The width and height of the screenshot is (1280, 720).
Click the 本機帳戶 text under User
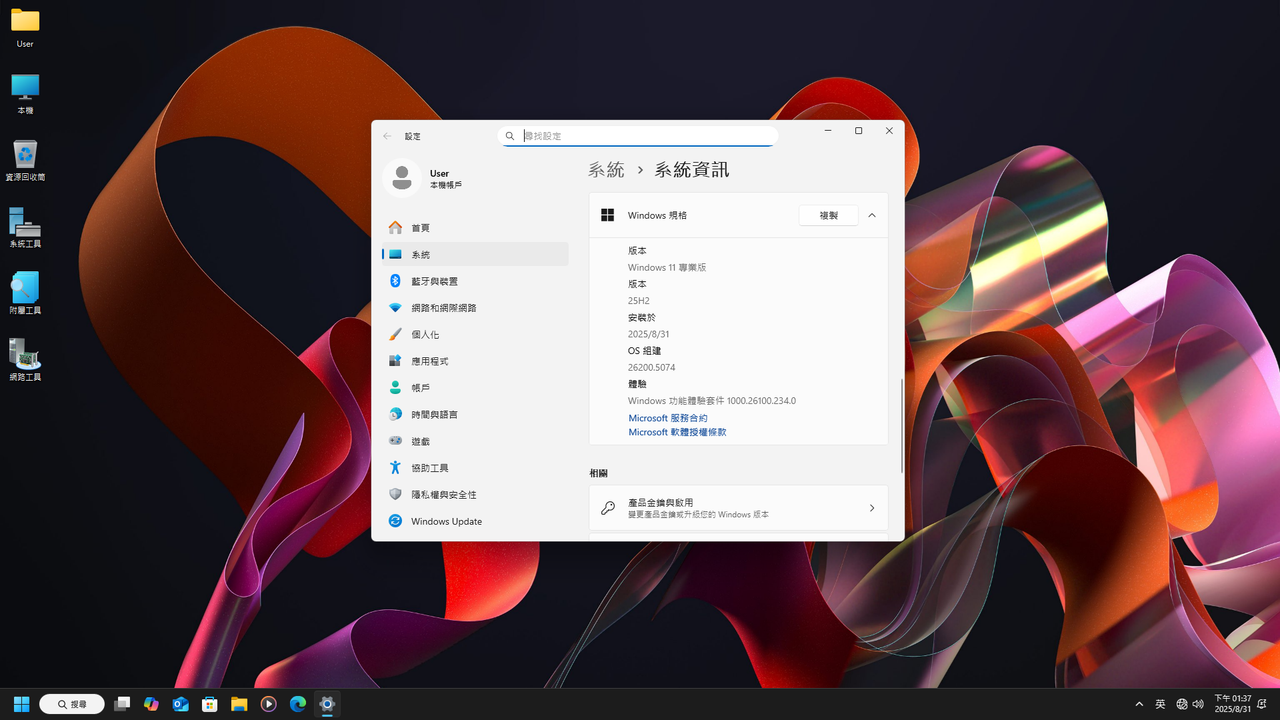pos(446,186)
